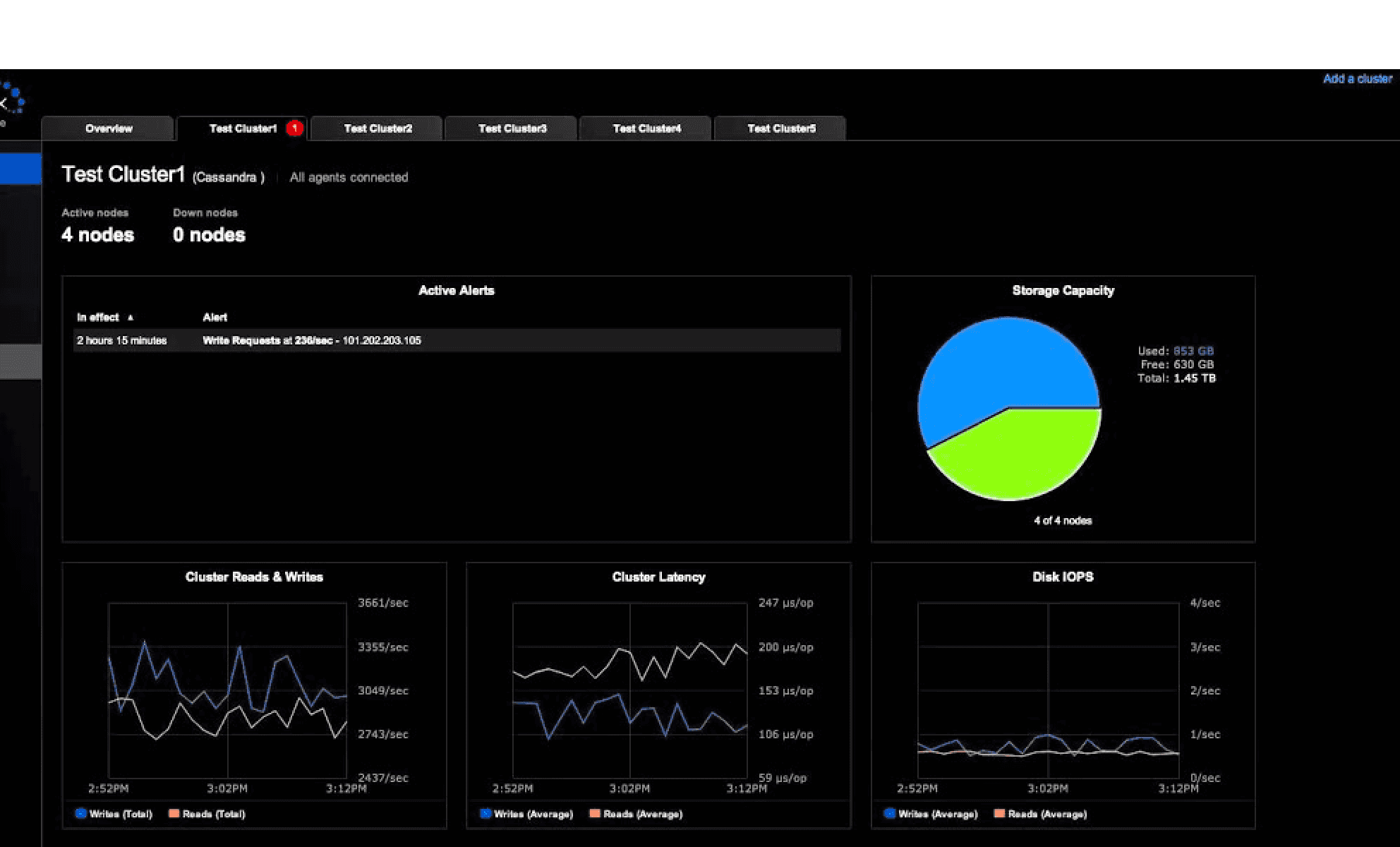The image size is (1400, 847).
Task: Click Disk IOPS Writes (Average) legend swatch
Action: (x=889, y=813)
